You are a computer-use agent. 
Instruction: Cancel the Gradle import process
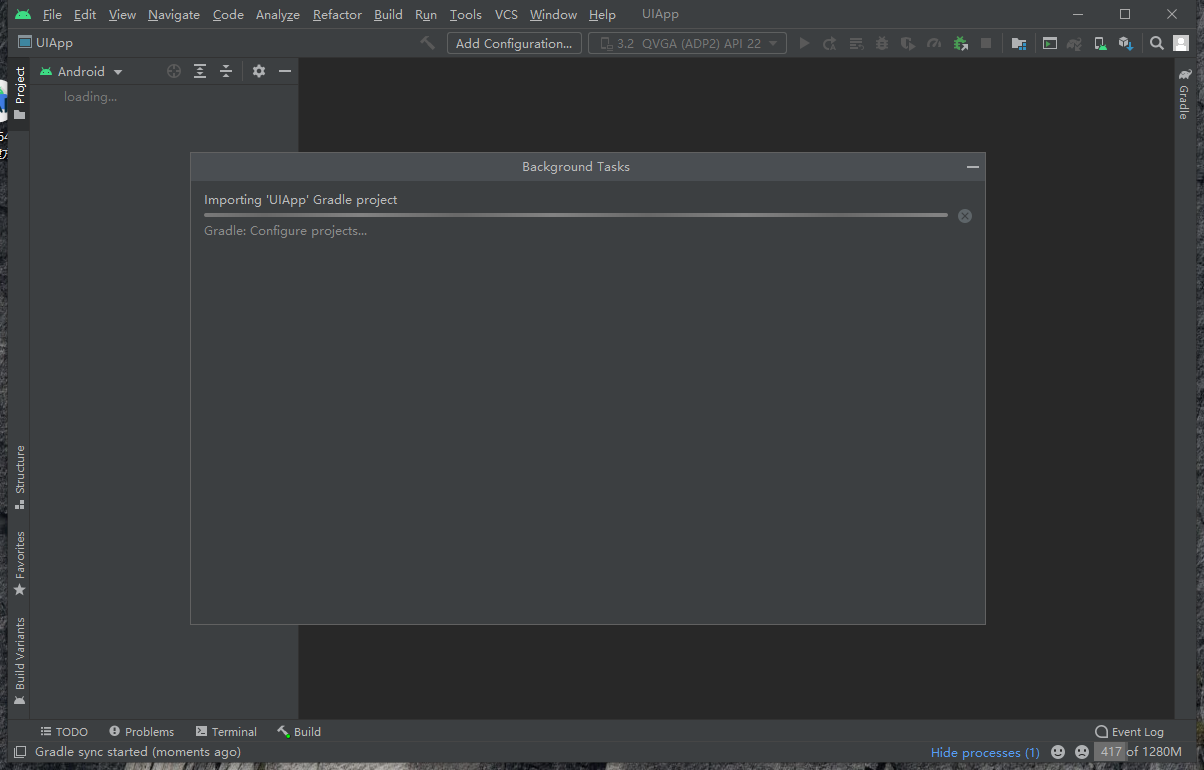pyautogui.click(x=964, y=216)
